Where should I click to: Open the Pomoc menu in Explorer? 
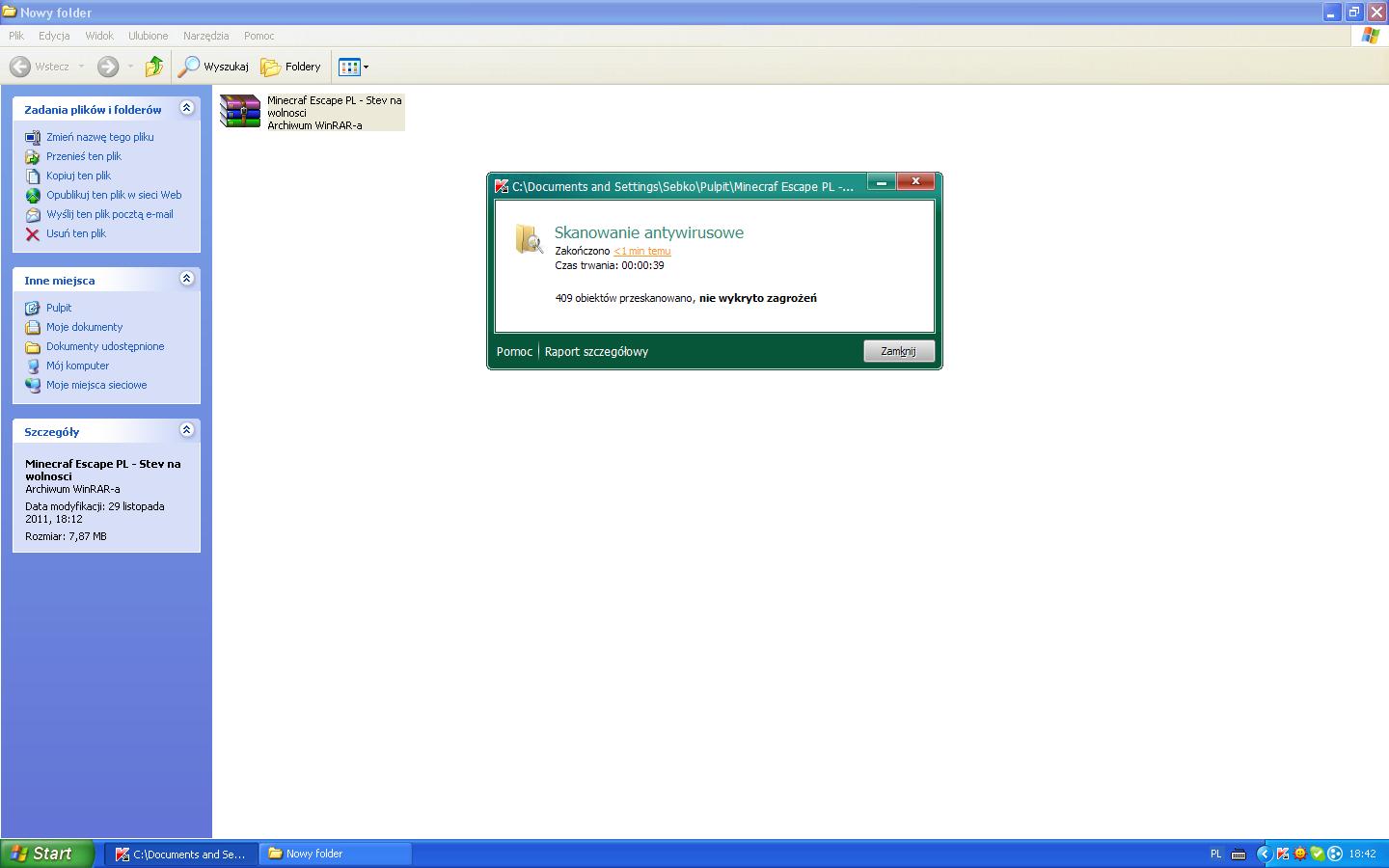(259, 36)
